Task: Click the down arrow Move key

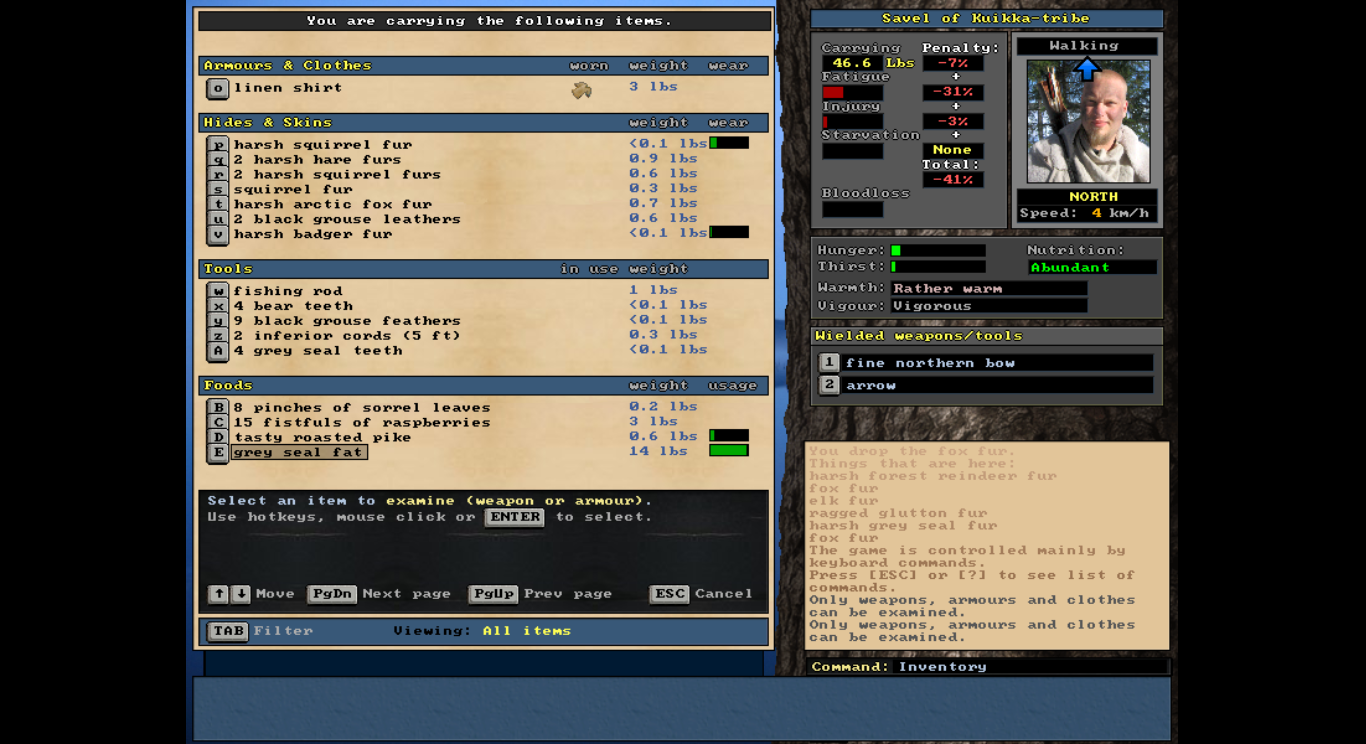Action: 241,594
